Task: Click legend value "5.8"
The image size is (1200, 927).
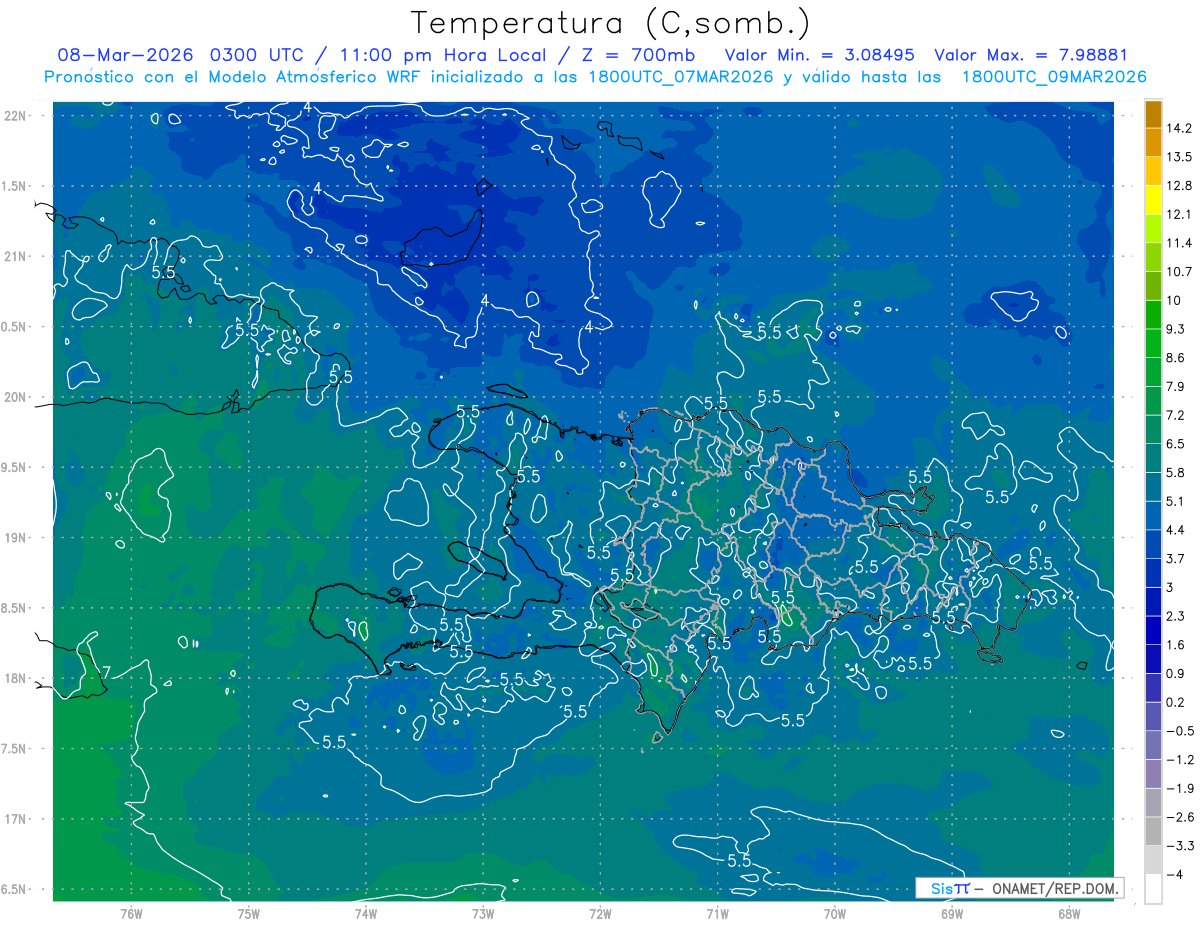Action: (x=1177, y=473)
